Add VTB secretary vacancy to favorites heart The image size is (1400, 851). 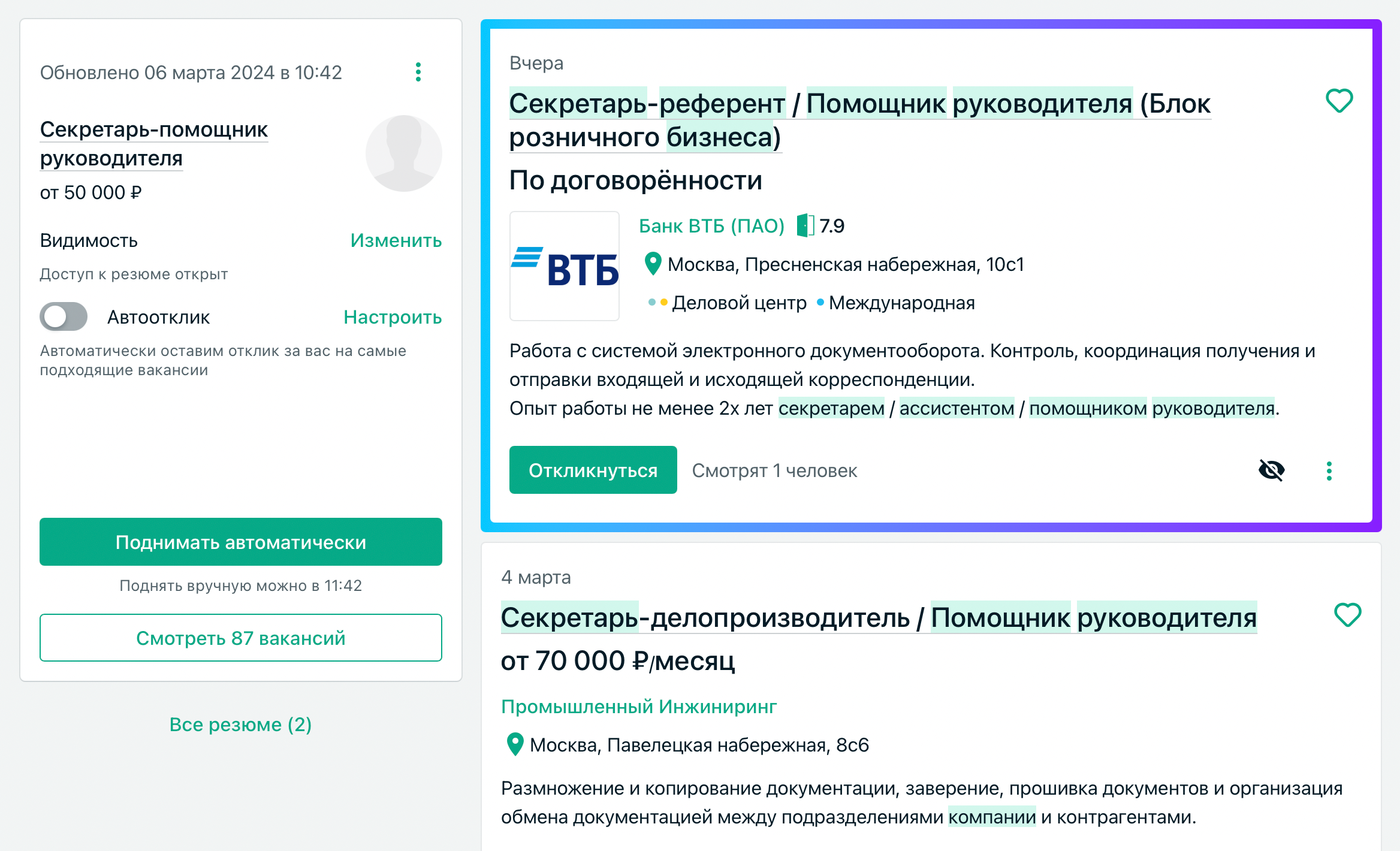tap(1339, 101)
